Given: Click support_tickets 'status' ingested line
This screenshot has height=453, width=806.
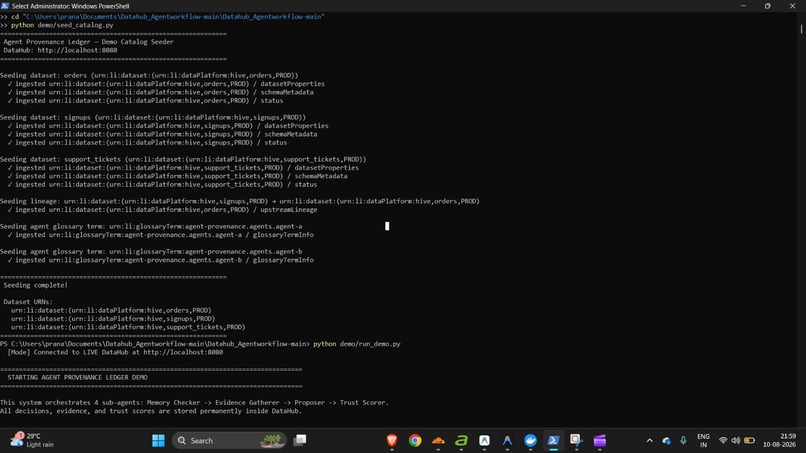Looking at the screenshot, I should coord(162,184).
